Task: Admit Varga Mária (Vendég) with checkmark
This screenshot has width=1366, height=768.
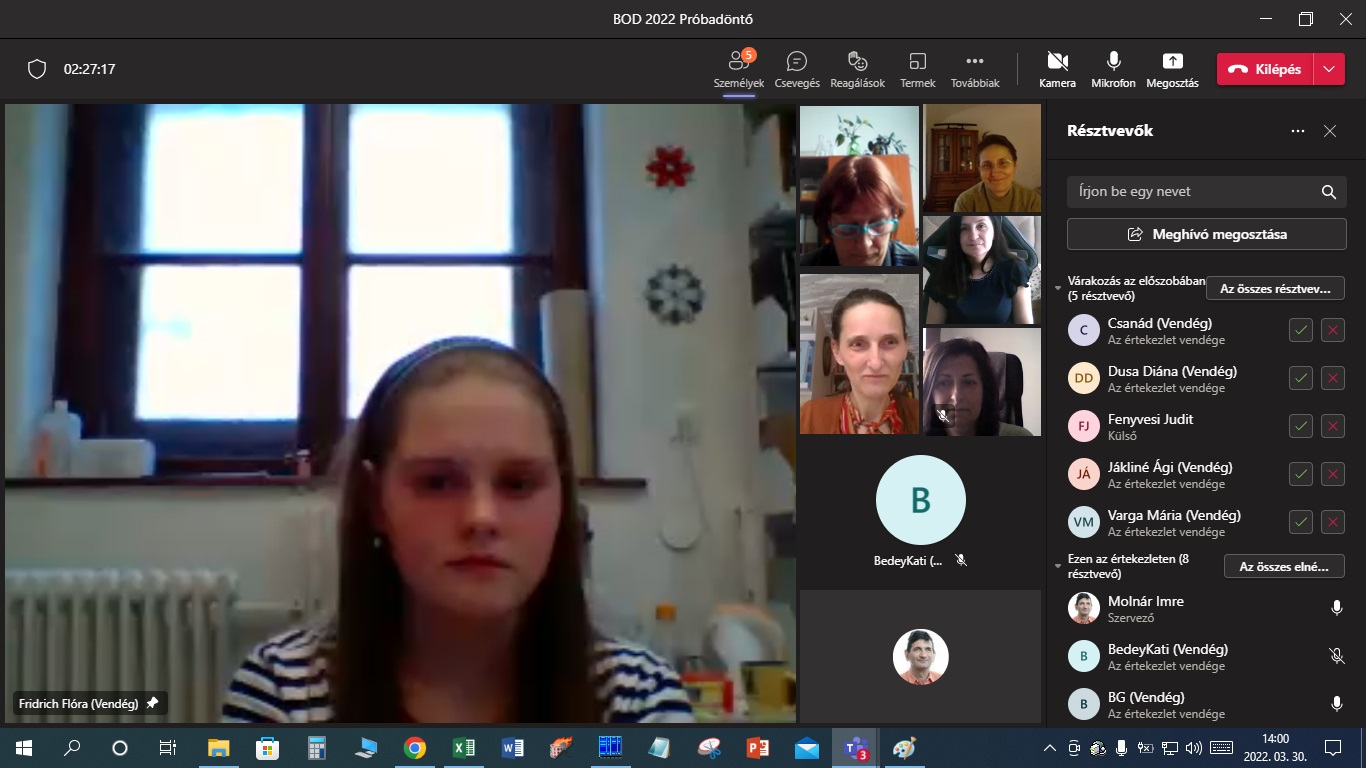Action: tap(1301, 522)
